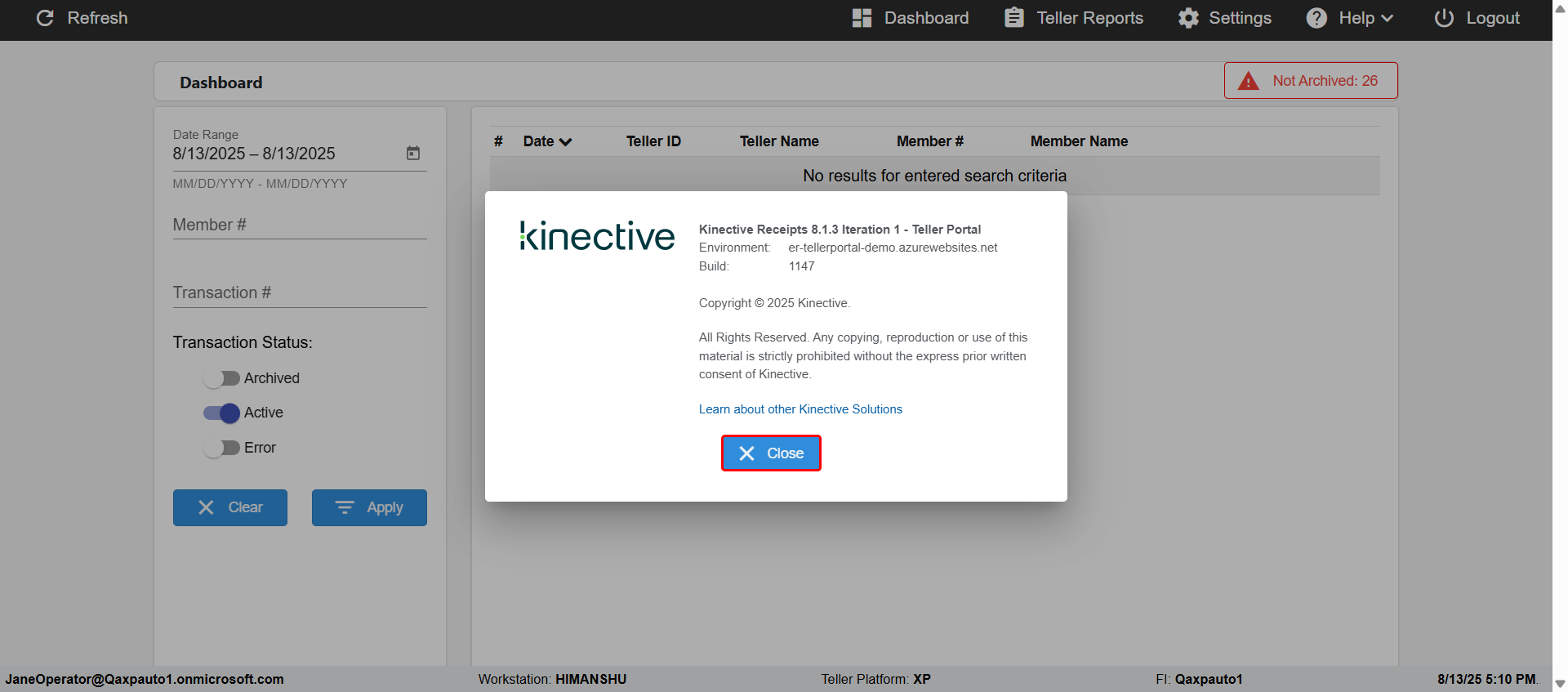Log out using the Logout item
The width and height of the screenshot is (1568, 692).
point(1477,18)
